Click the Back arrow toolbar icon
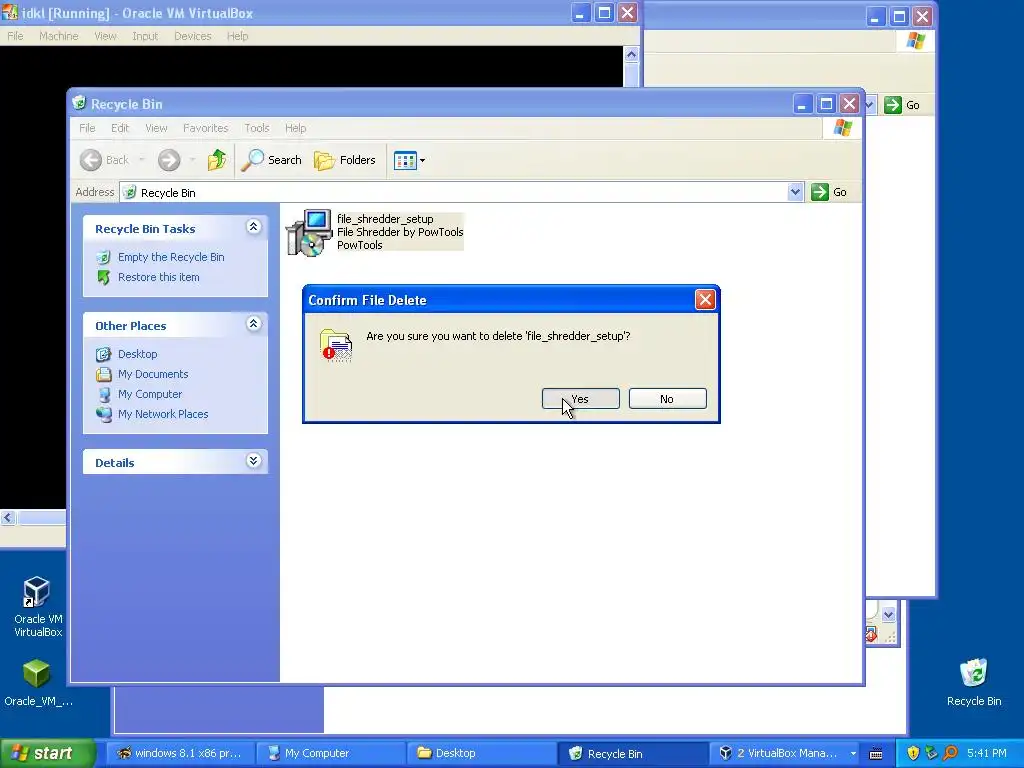Screen dimensions: 1024x768 [91, 160]
